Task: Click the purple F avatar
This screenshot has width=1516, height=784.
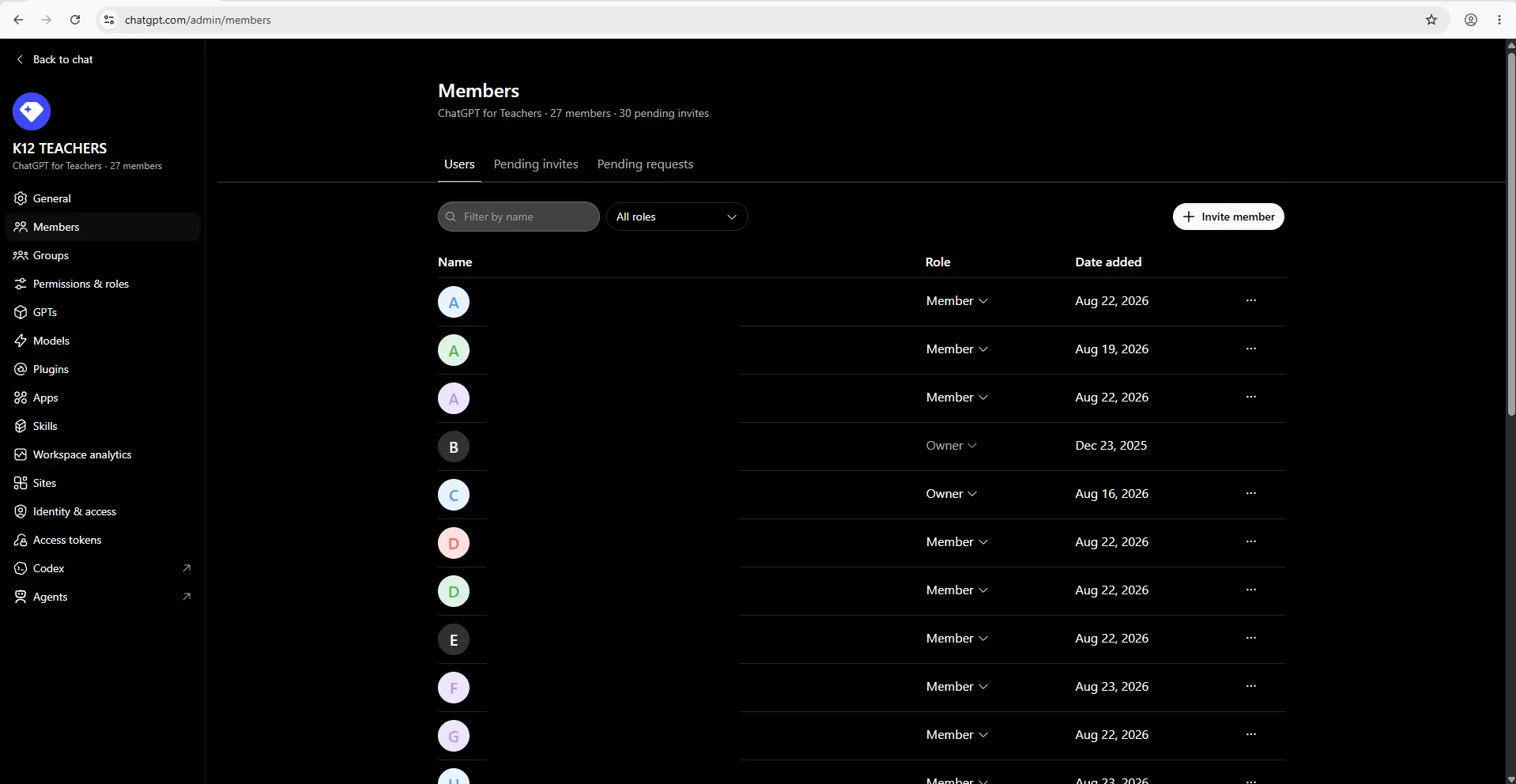Action: [454, 688]
